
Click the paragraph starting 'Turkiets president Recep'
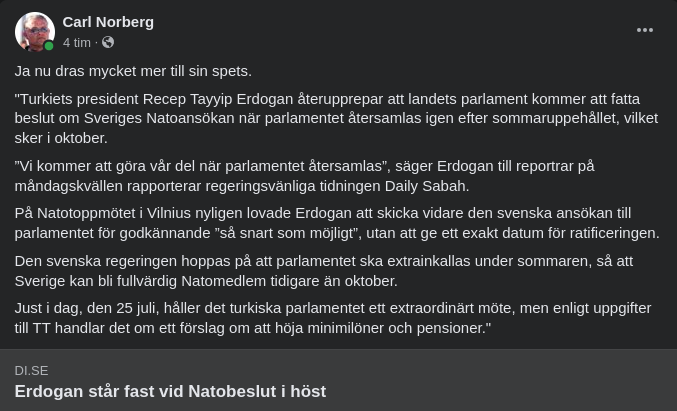point(330,118)
